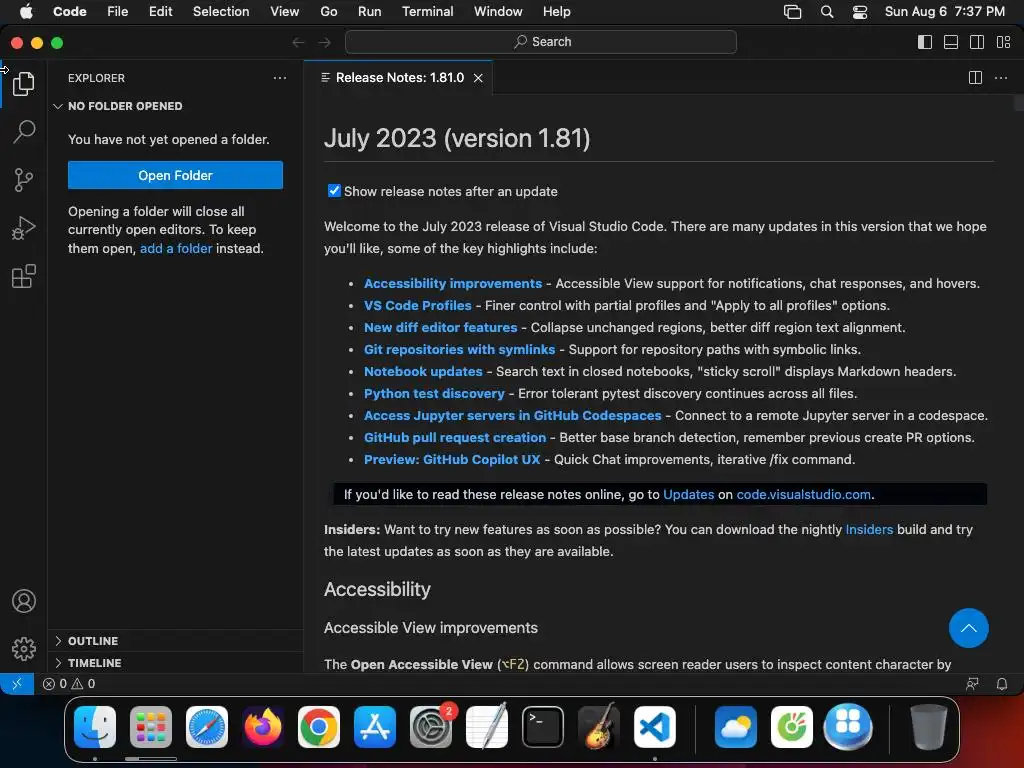Open the Customize Layout icon
This screenshot has width=1024, height=768.
[x=1004, y=42]
